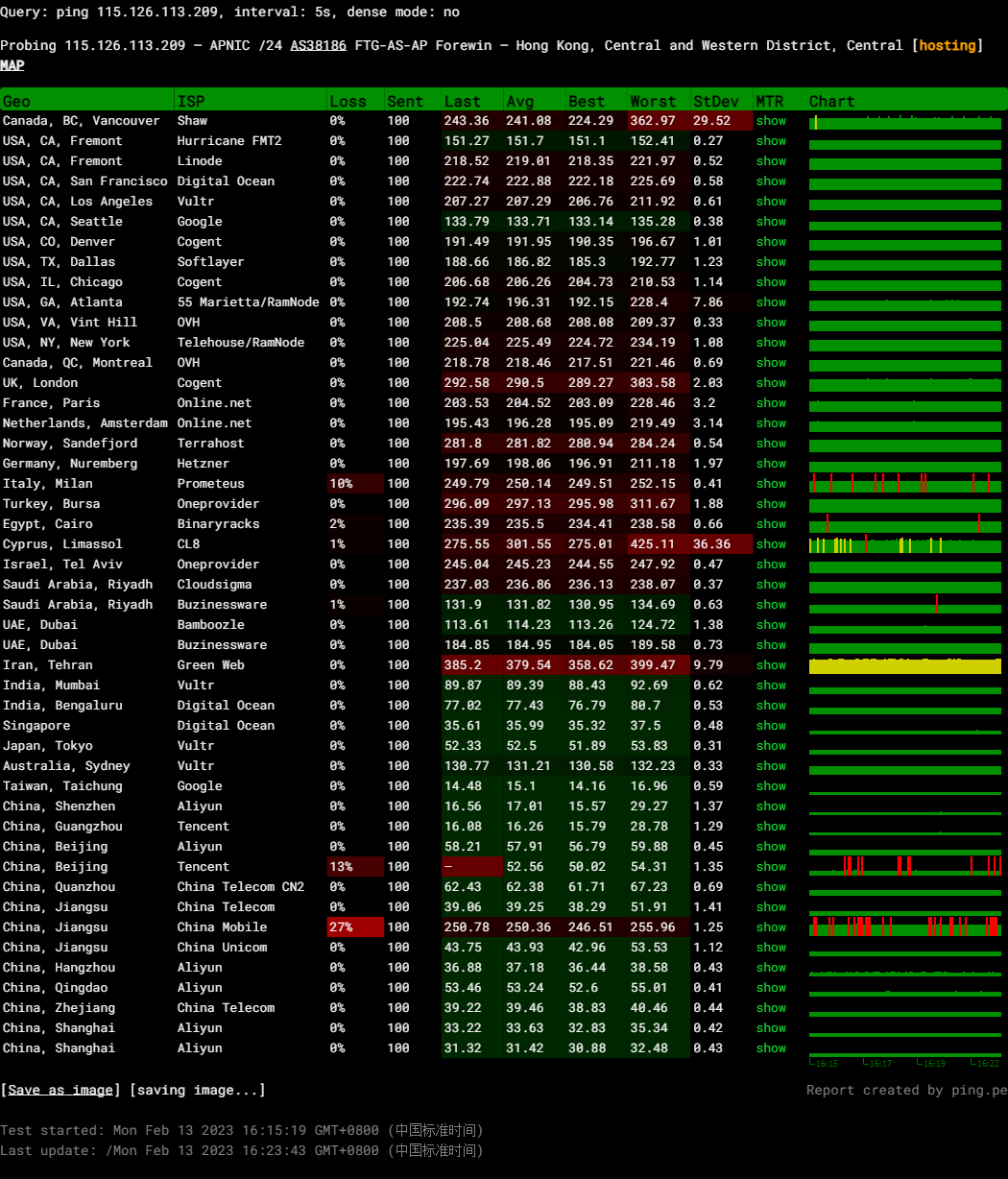Show MTR for UK, London Cogent
Image resolution: width=1008 pixels, height=1179 pixels.
click(771, 383)
